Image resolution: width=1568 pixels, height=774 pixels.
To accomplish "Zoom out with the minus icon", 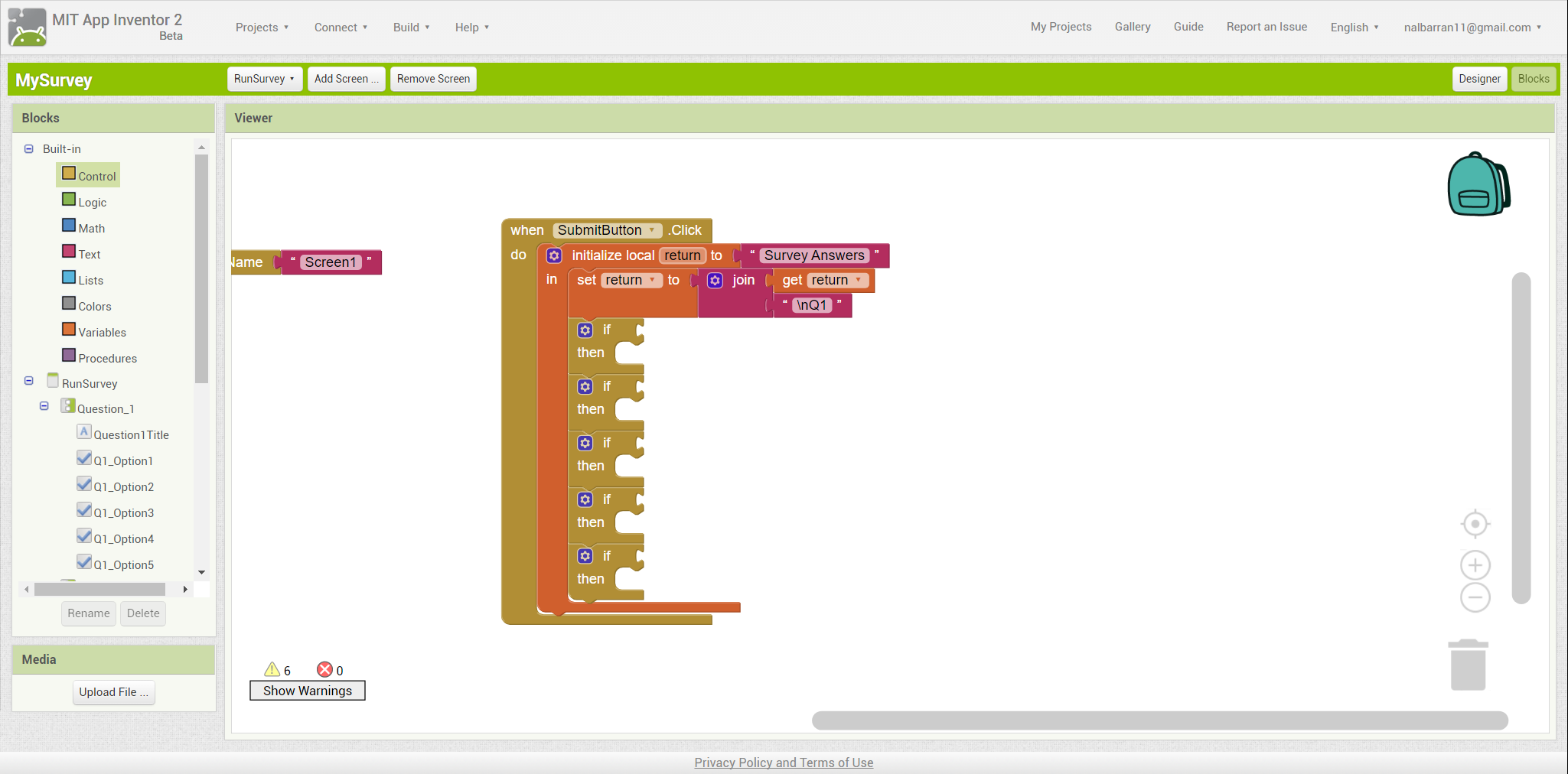I will (x=1475, y=597).
